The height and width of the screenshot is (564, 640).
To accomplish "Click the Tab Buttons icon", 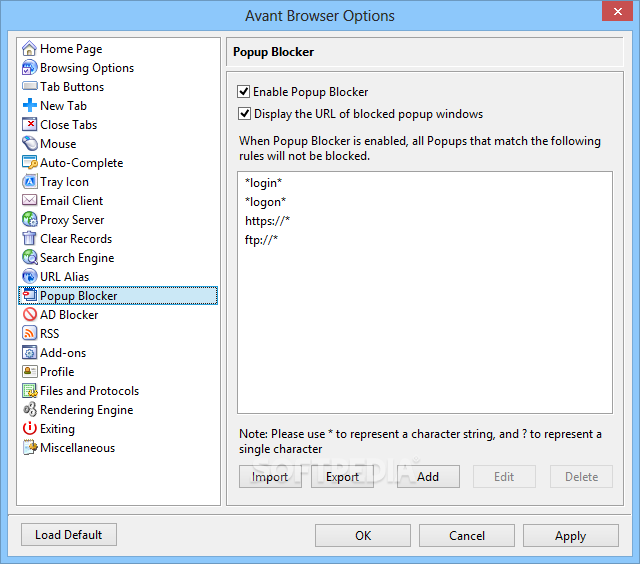I will pyautogui.click(x=29, y=87).
